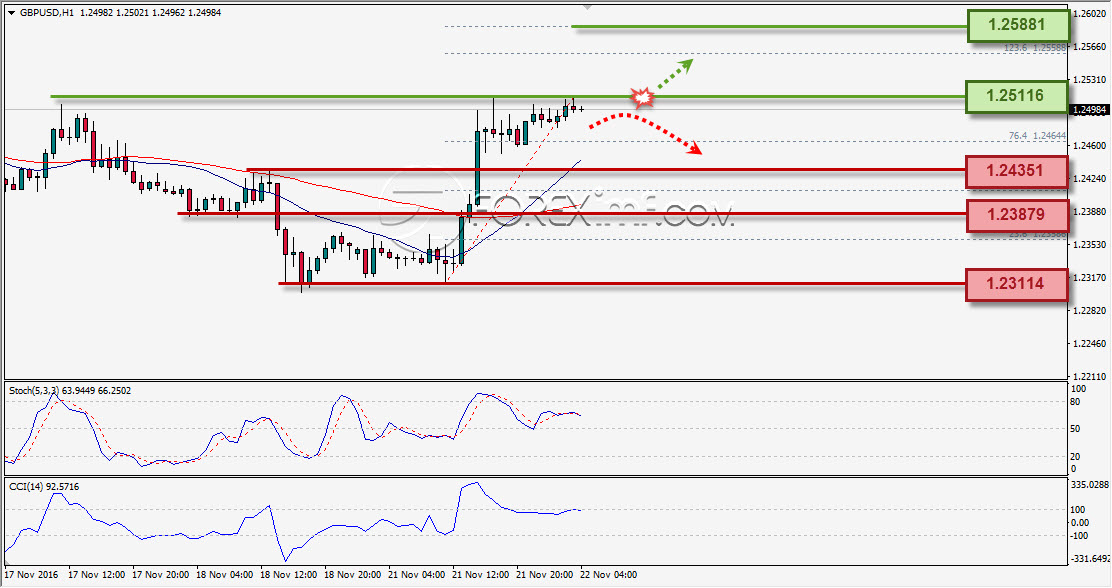The width and height of the screenshot is (1112, 588).
Task: Click the 17 Nov 20:00 time label
Action: pyautogui.click(x=161, y=575)
